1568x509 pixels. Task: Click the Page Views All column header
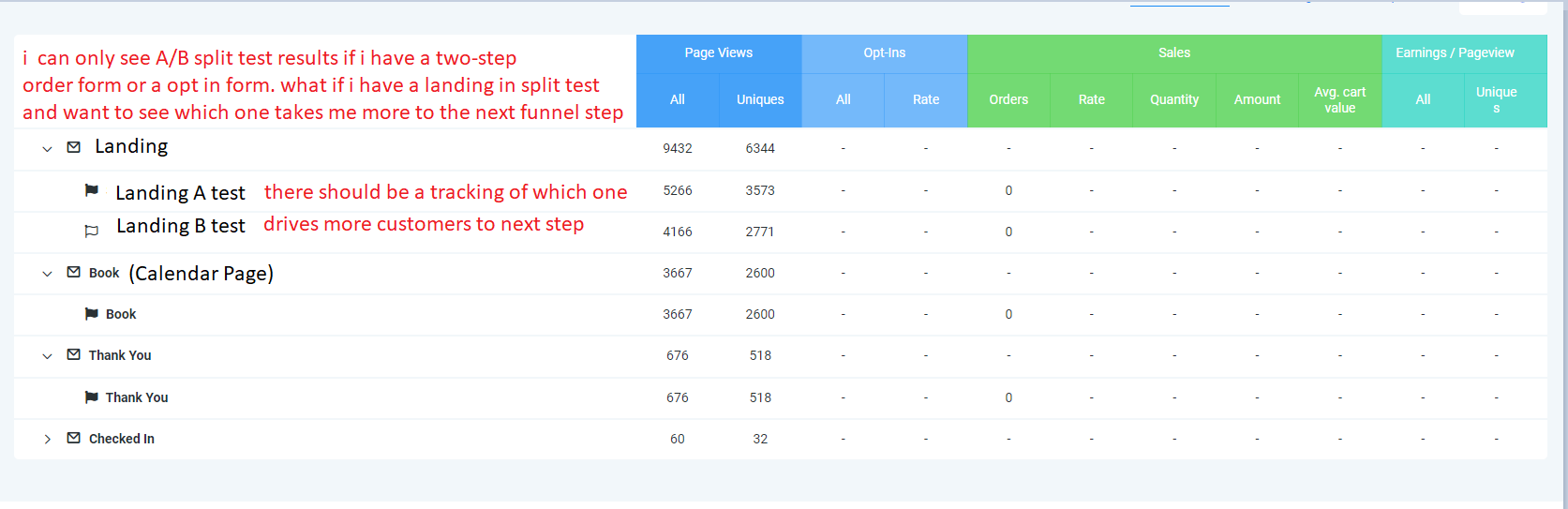[678, 100]
